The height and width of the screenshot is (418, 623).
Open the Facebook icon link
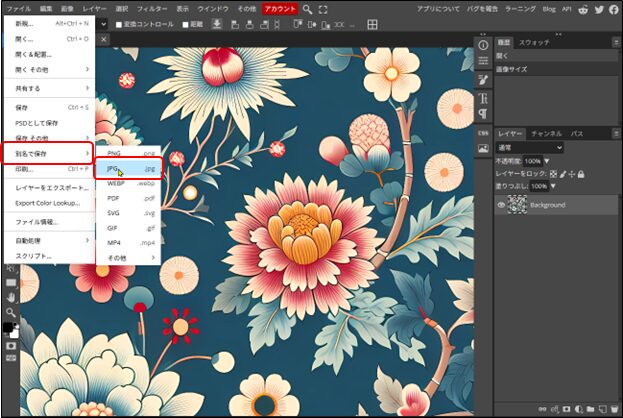click(x=614, y=9)
